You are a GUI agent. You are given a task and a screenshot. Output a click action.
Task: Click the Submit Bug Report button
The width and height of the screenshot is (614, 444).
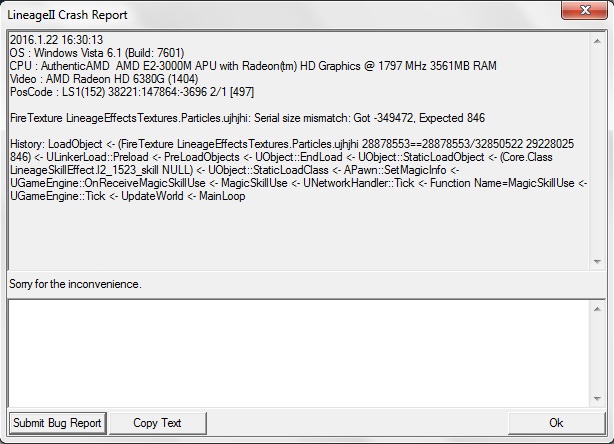tap(58, 423)
